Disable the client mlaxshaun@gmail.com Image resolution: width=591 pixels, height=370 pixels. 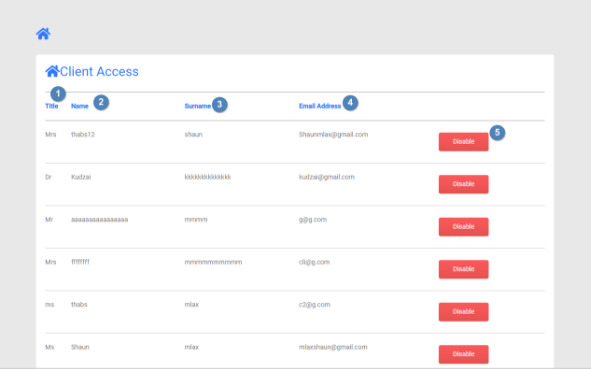(463, 355)
